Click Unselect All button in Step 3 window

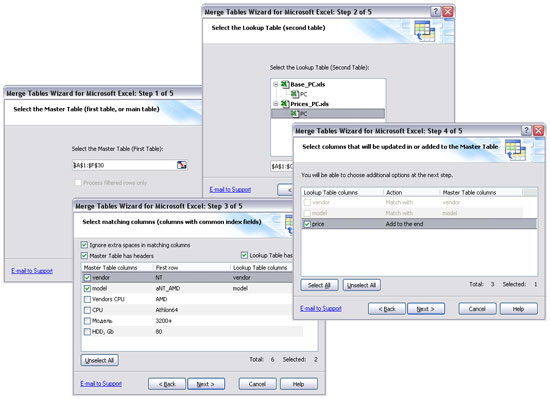tap(100, 360)
